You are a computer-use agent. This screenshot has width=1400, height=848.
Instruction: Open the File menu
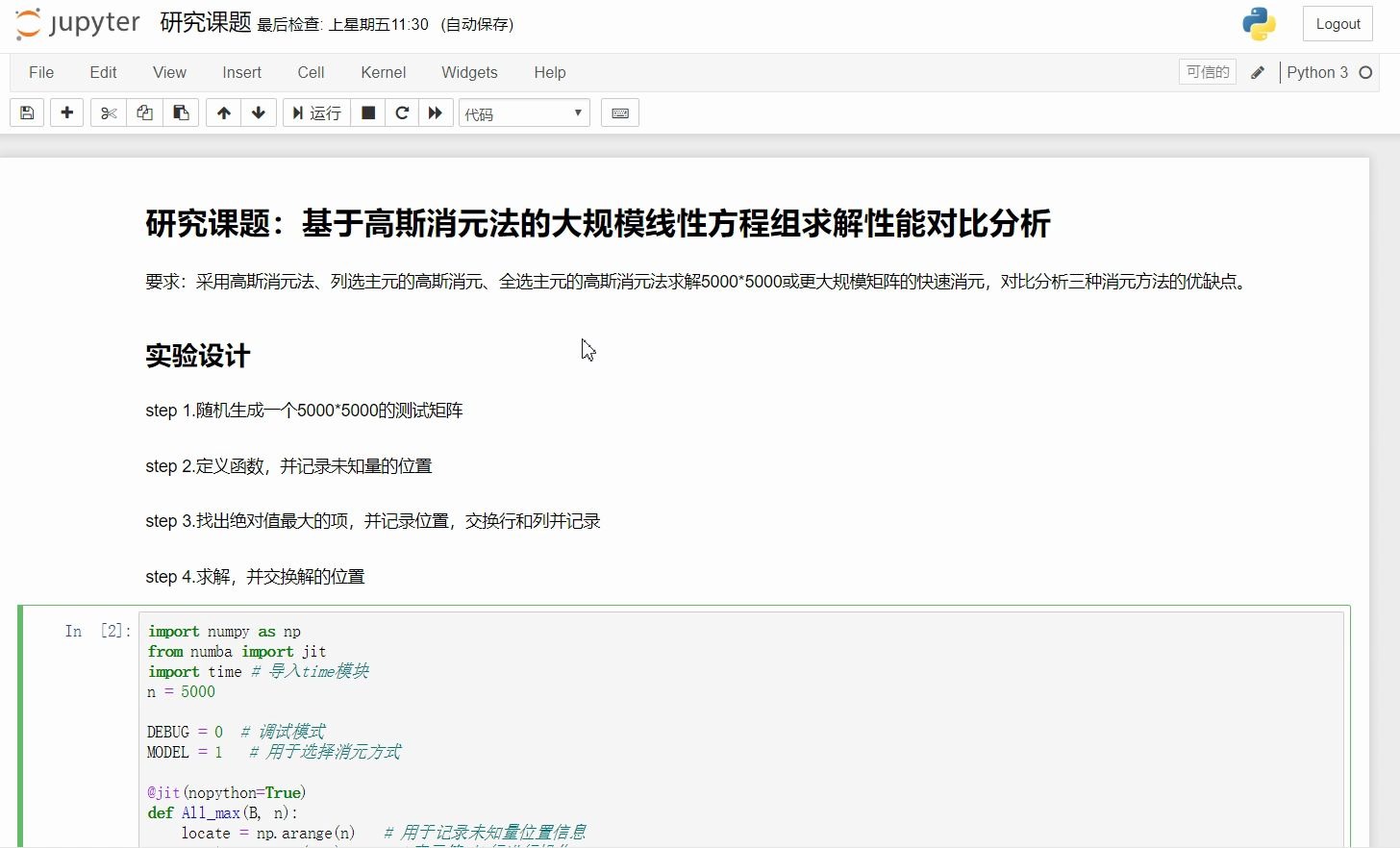coord(41,72)
